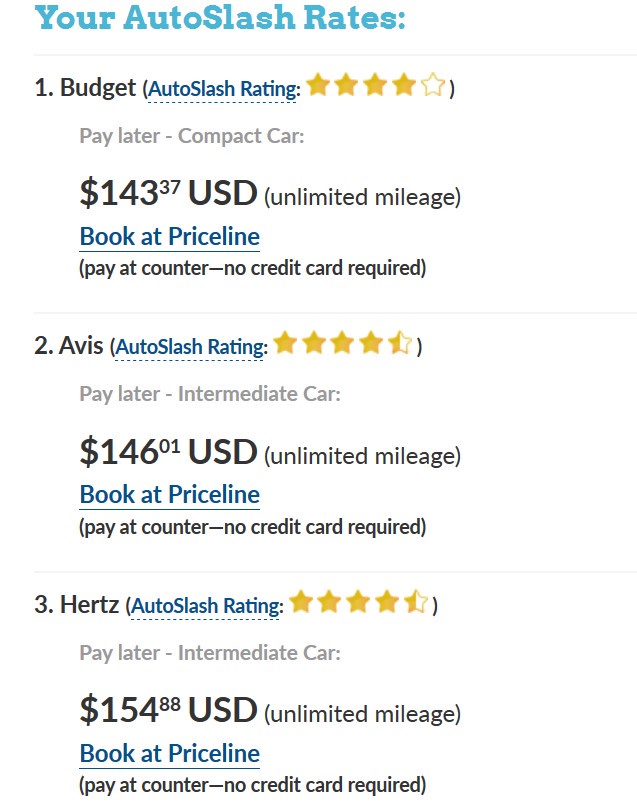Click the Hertz $154.88 USD price
The image size is (637, 804).
168,710
